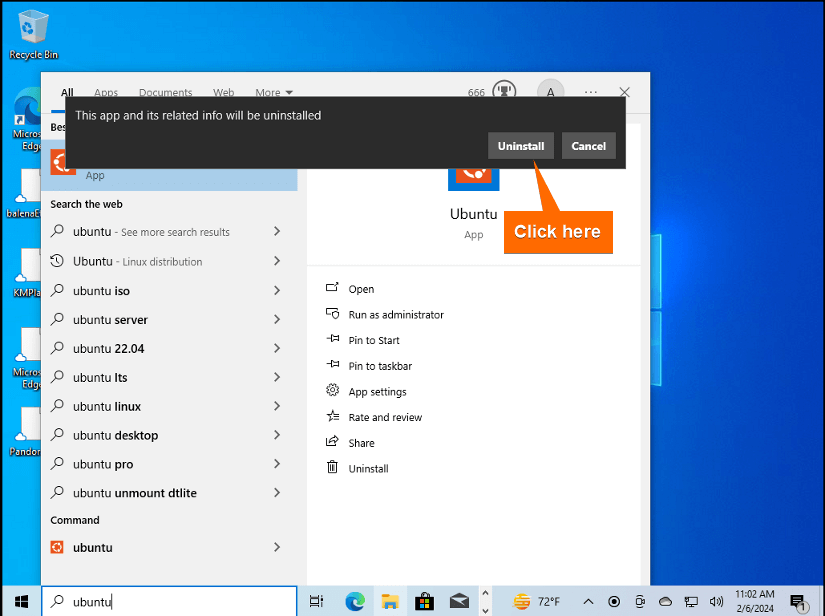Click the App settings gear icon
Viewport: 825px width, 616px height.
[333, 390]
